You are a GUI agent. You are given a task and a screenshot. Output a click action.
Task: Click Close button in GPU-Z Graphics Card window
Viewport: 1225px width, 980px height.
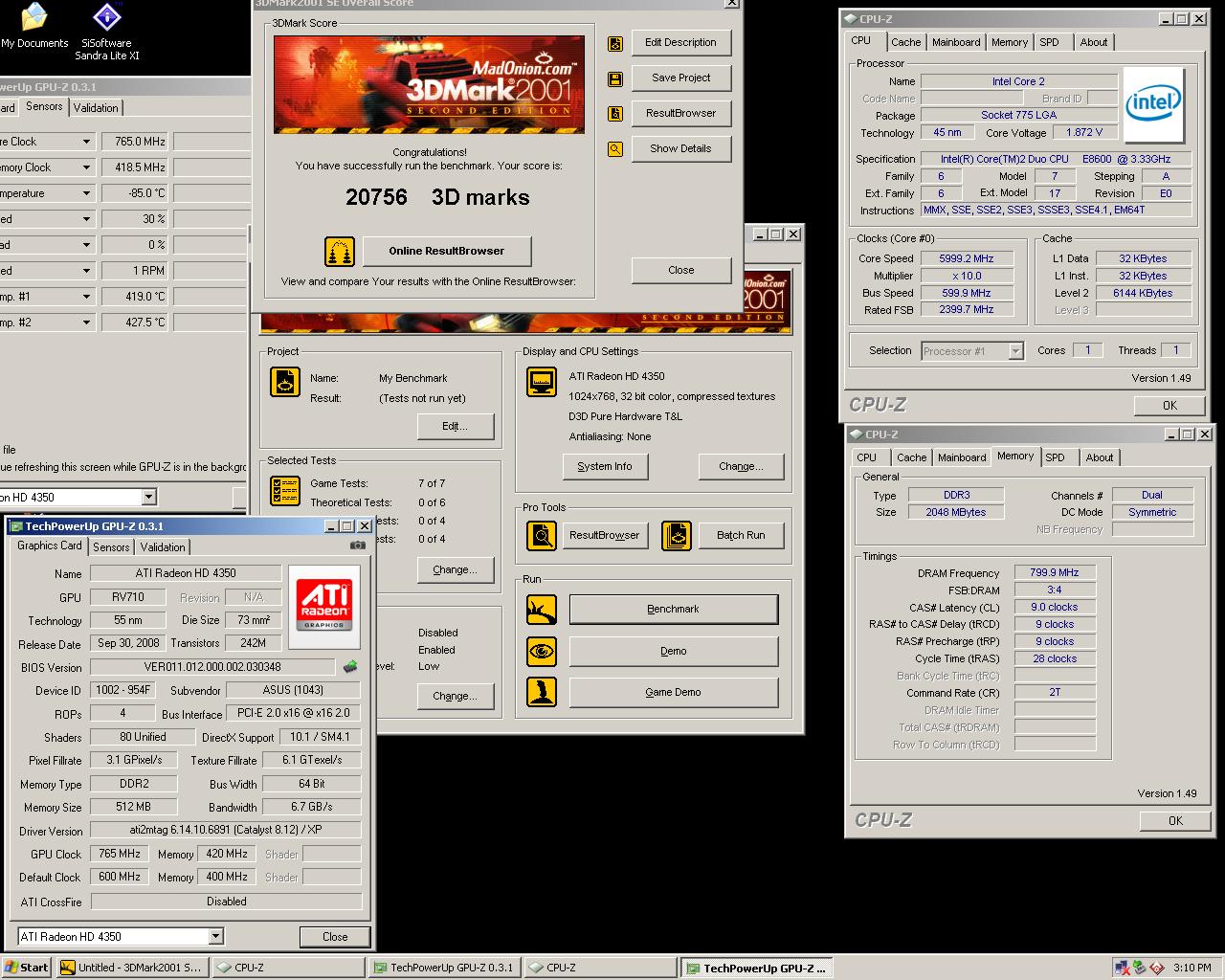pyautogui.click(x=335, y=937)
